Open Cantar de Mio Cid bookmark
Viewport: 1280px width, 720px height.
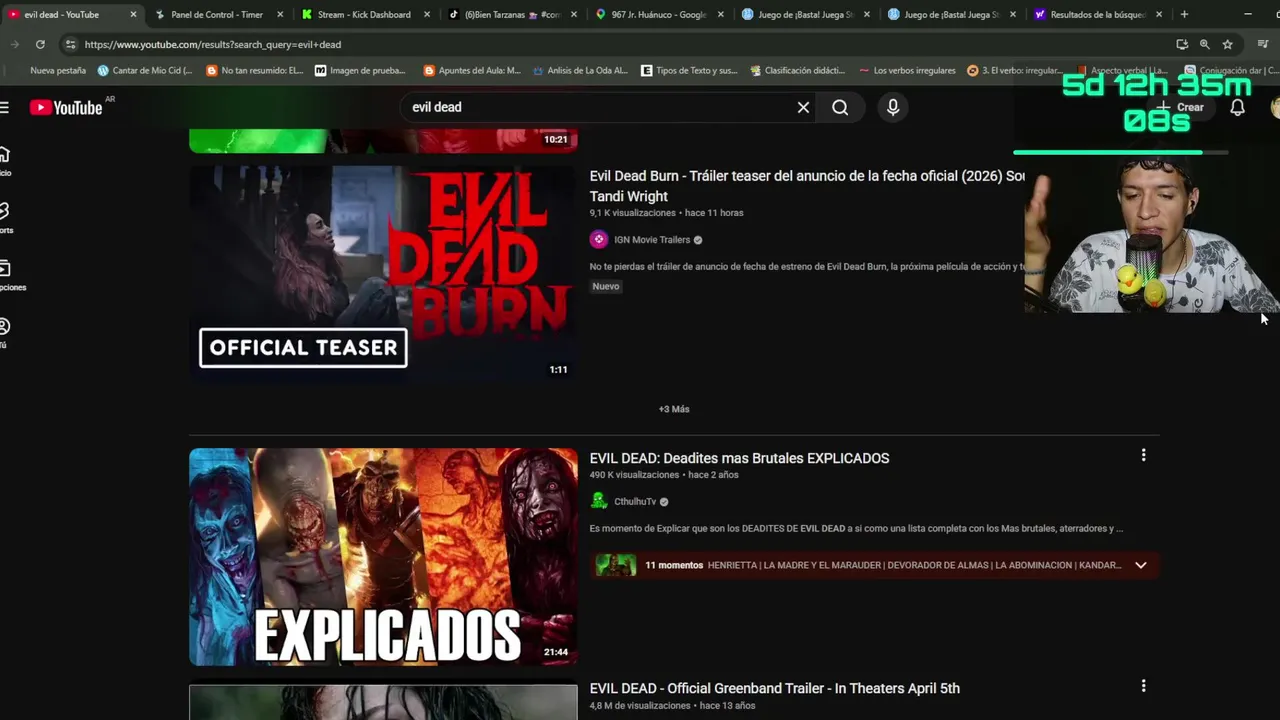[x=144, y=70]
